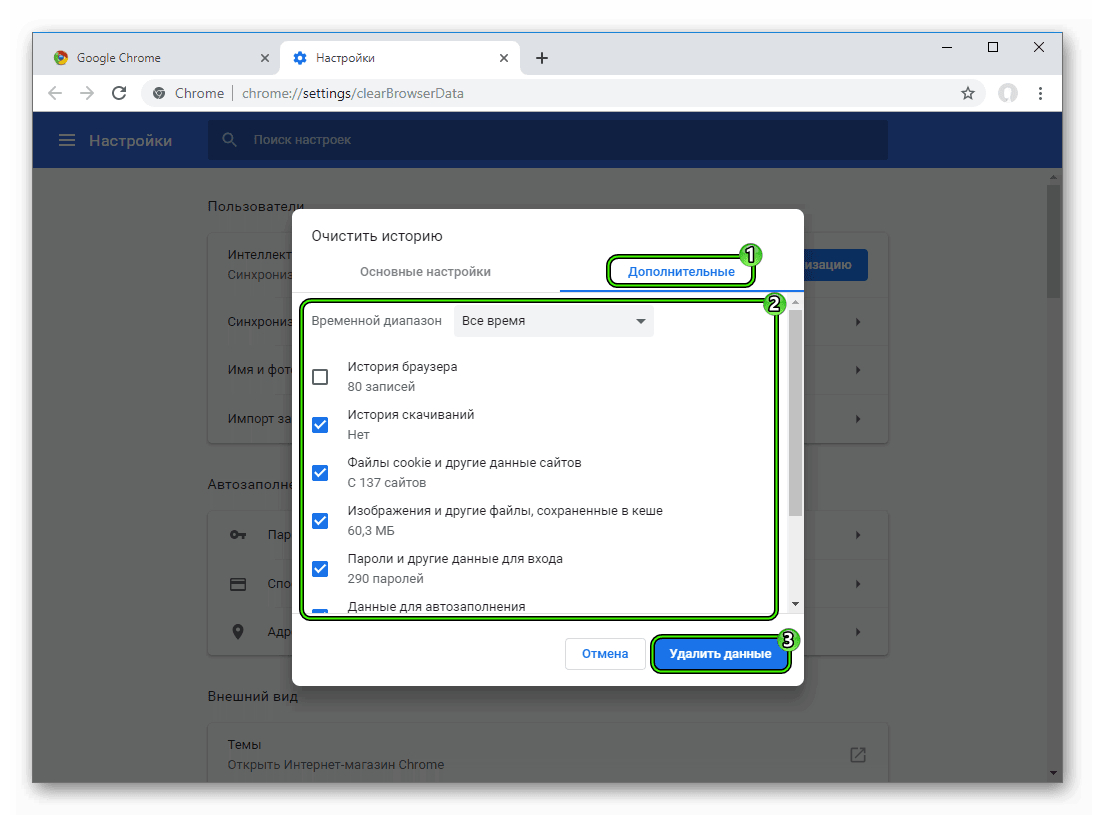Screen dimensions: 1095x815
Task: Uncheck the cached images and files checkbox
Action: [320, 521]
